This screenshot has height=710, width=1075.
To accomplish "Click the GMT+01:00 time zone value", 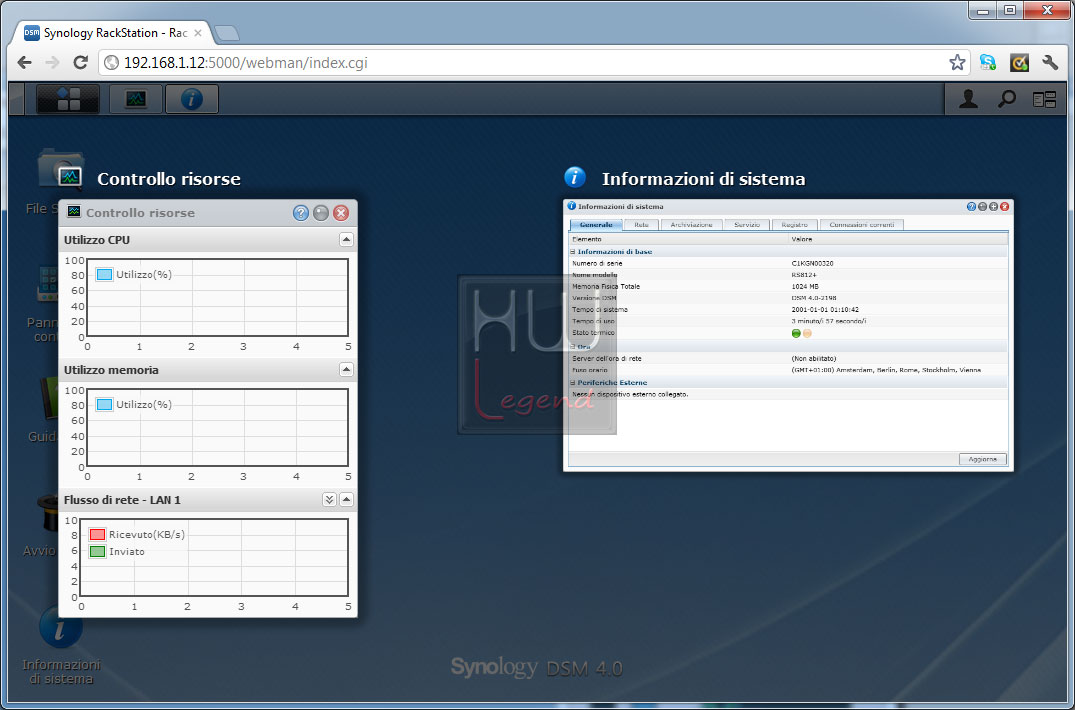I will [886, 370].
